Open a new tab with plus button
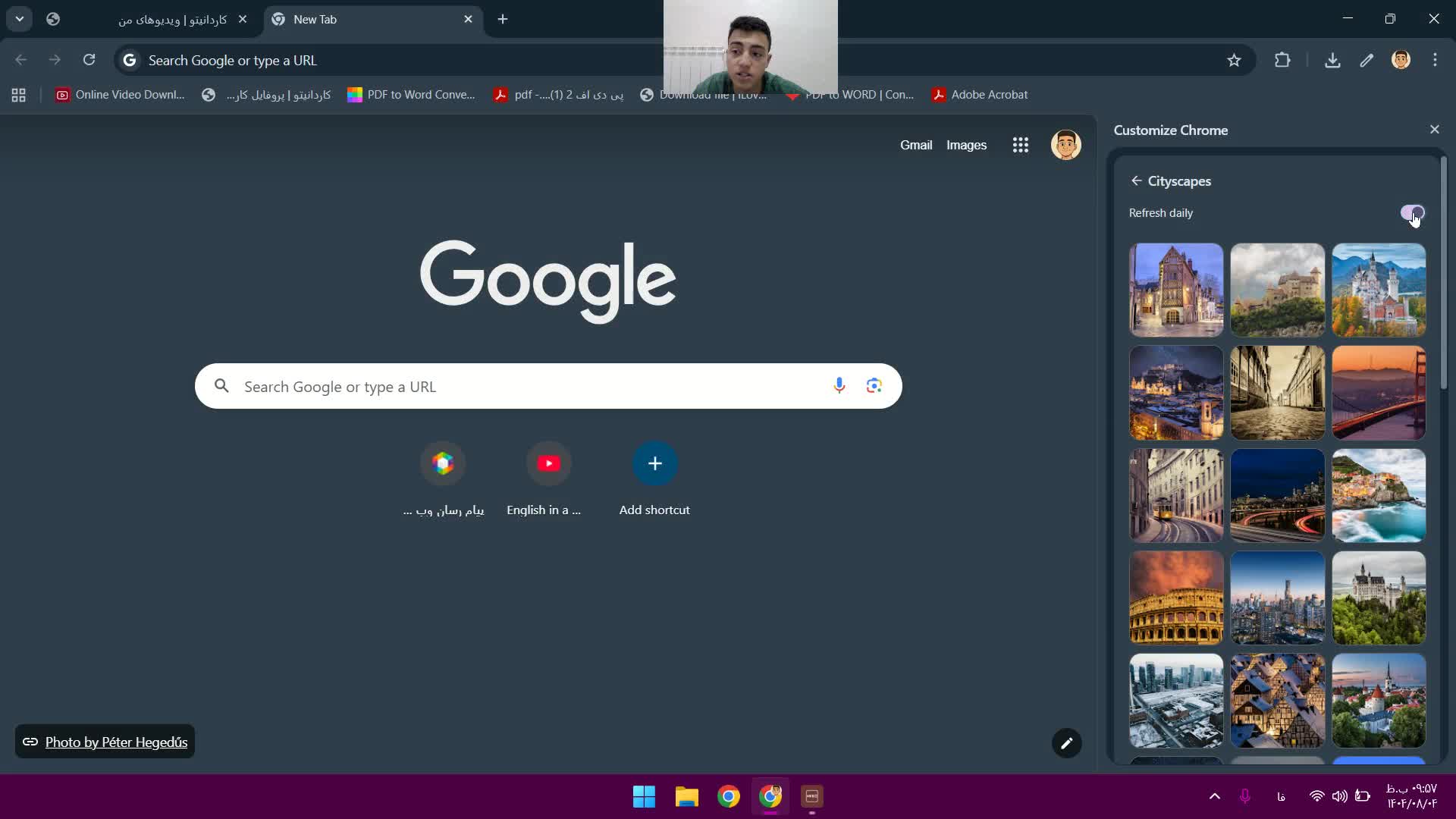 [x=503, y=20]
